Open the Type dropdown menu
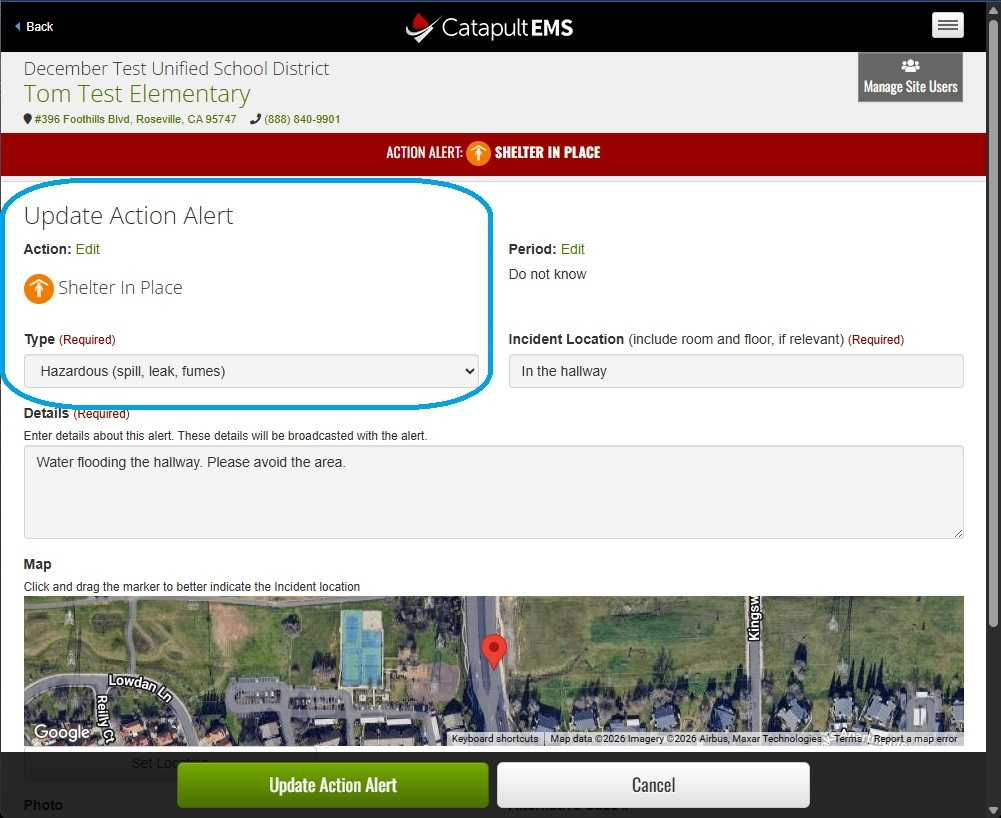The width and height of the screenshot is (1001, 818). (x=251, y=371)
